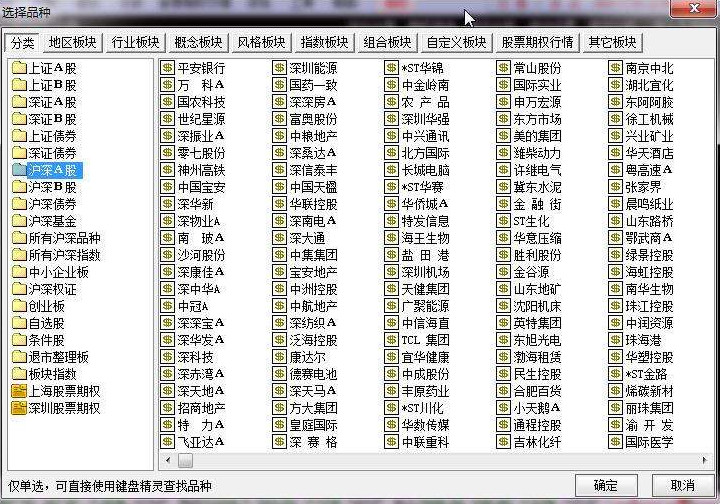Click the horizontal scrollbar thumb
The width and height of the screenshot is (720, 504).
186,460
